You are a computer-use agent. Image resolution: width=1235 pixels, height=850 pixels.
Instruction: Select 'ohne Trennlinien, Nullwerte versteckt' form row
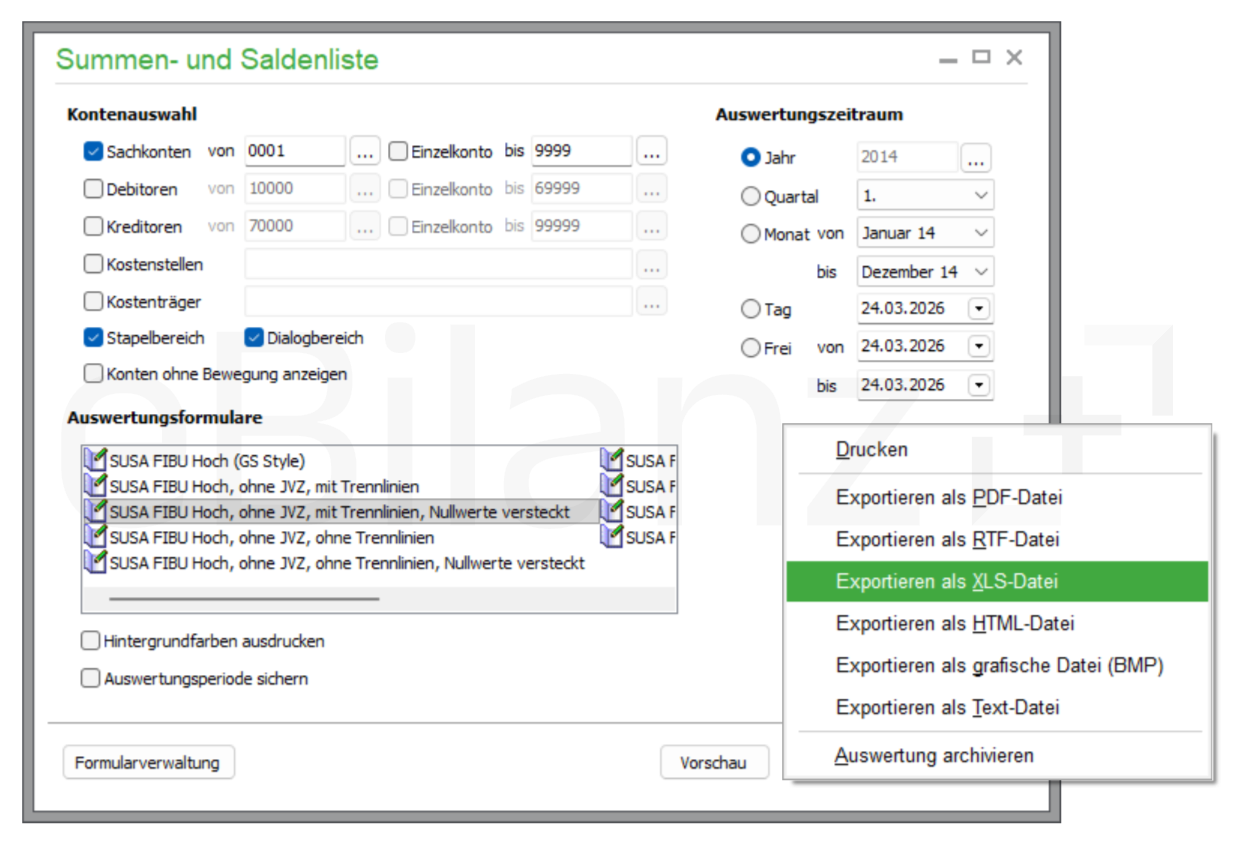[x=347, y=563]
